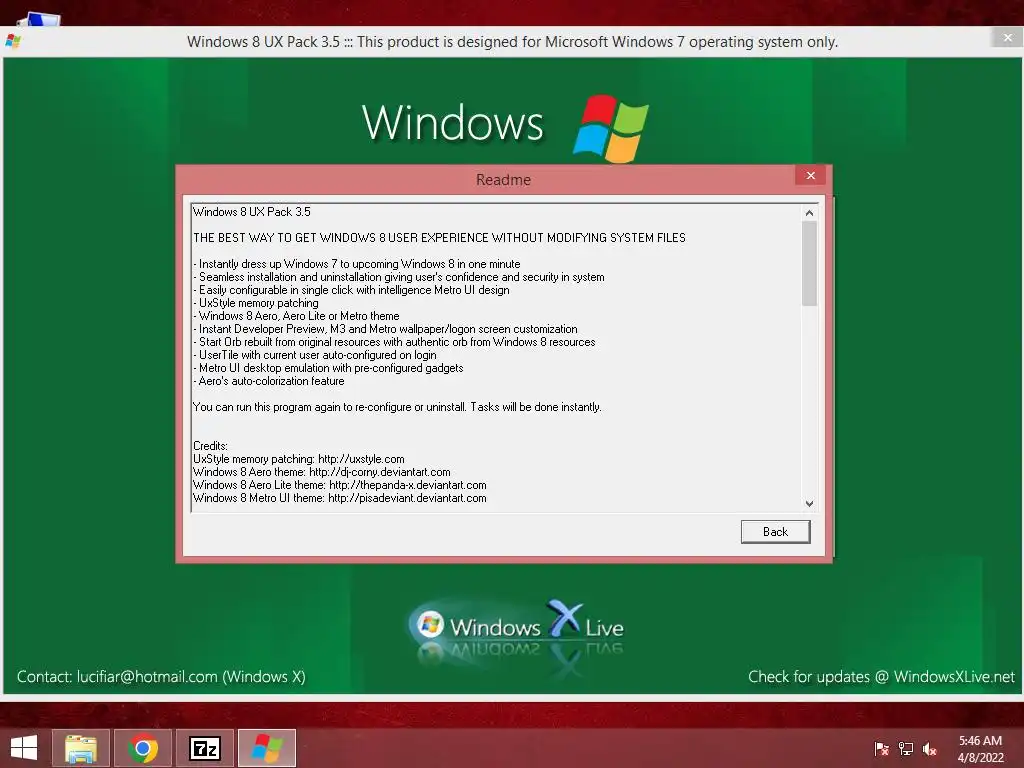Click the 'Instant Developer Preview, M3' line
This screenshot has width=1024, height=768.
pos(385,329)
